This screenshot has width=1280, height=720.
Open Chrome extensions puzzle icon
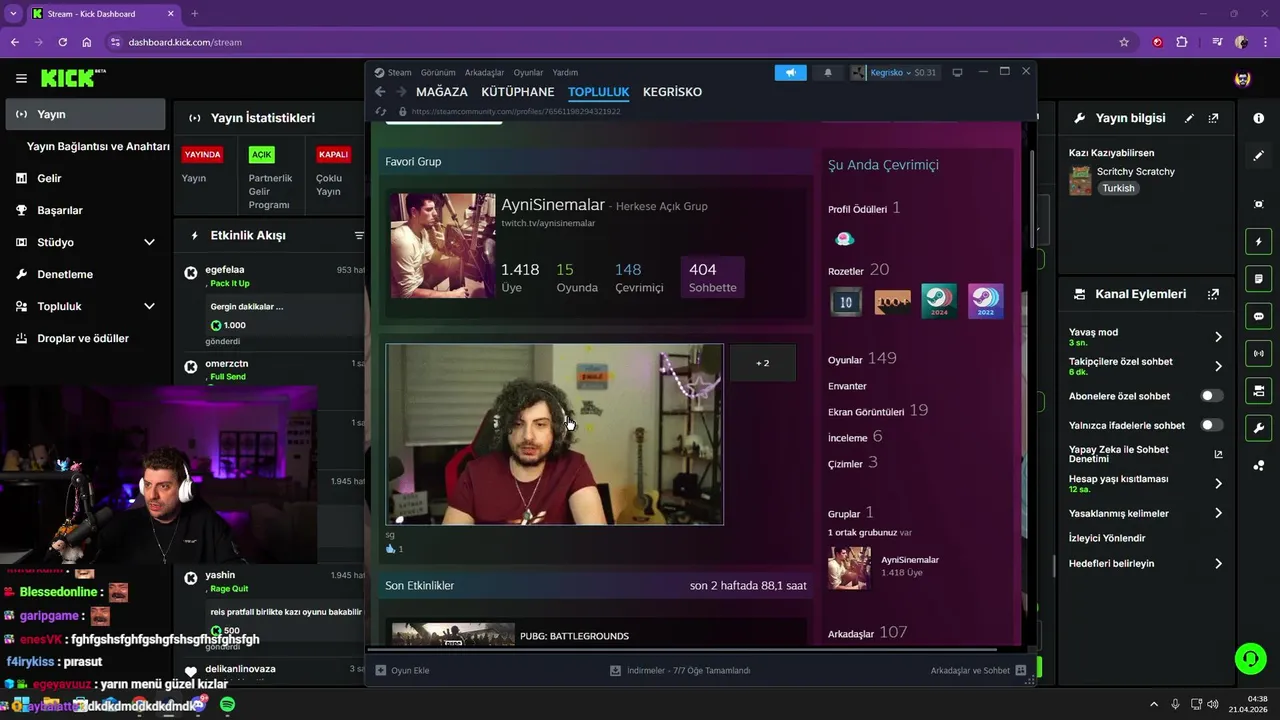point(1182,42)
